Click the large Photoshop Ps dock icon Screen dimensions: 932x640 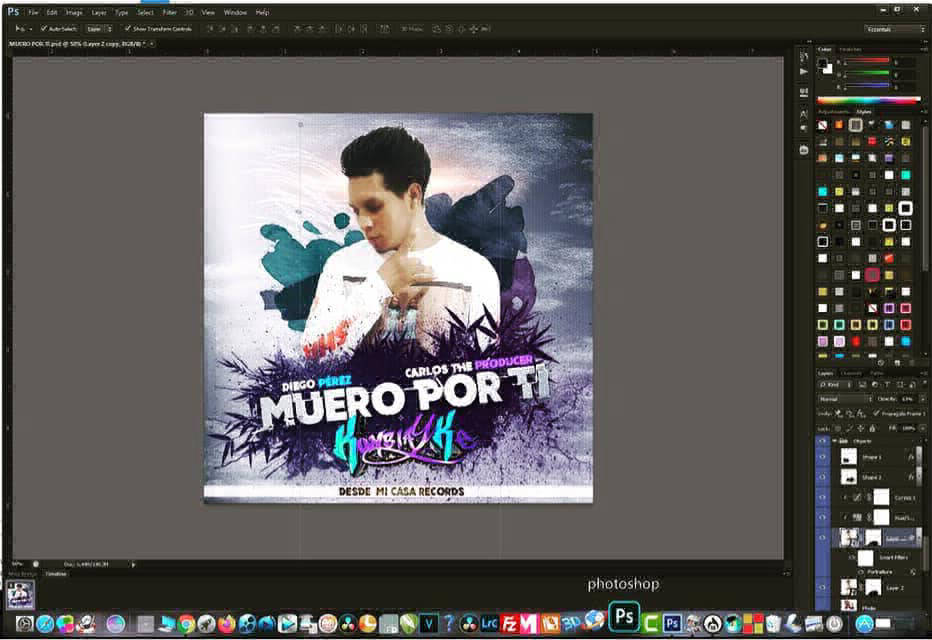tap(624, 617)
